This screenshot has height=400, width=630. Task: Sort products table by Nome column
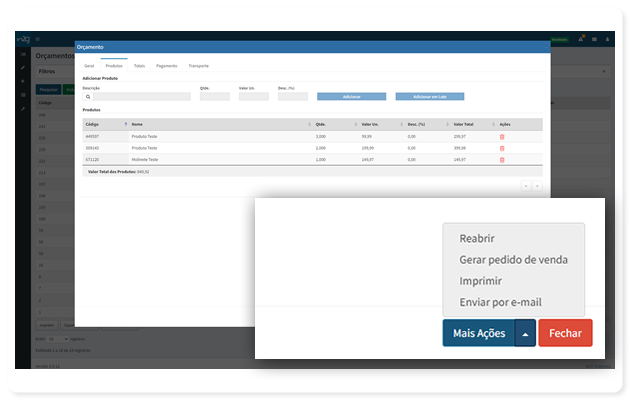point(220,124)
